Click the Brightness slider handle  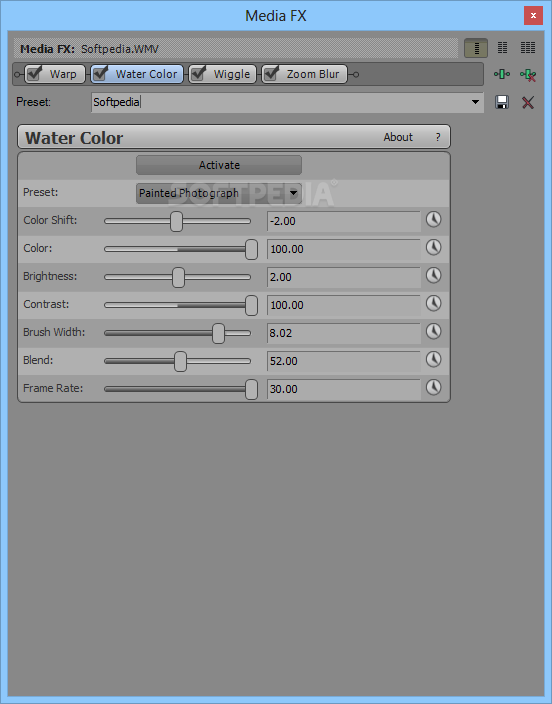tap(178, 277)
